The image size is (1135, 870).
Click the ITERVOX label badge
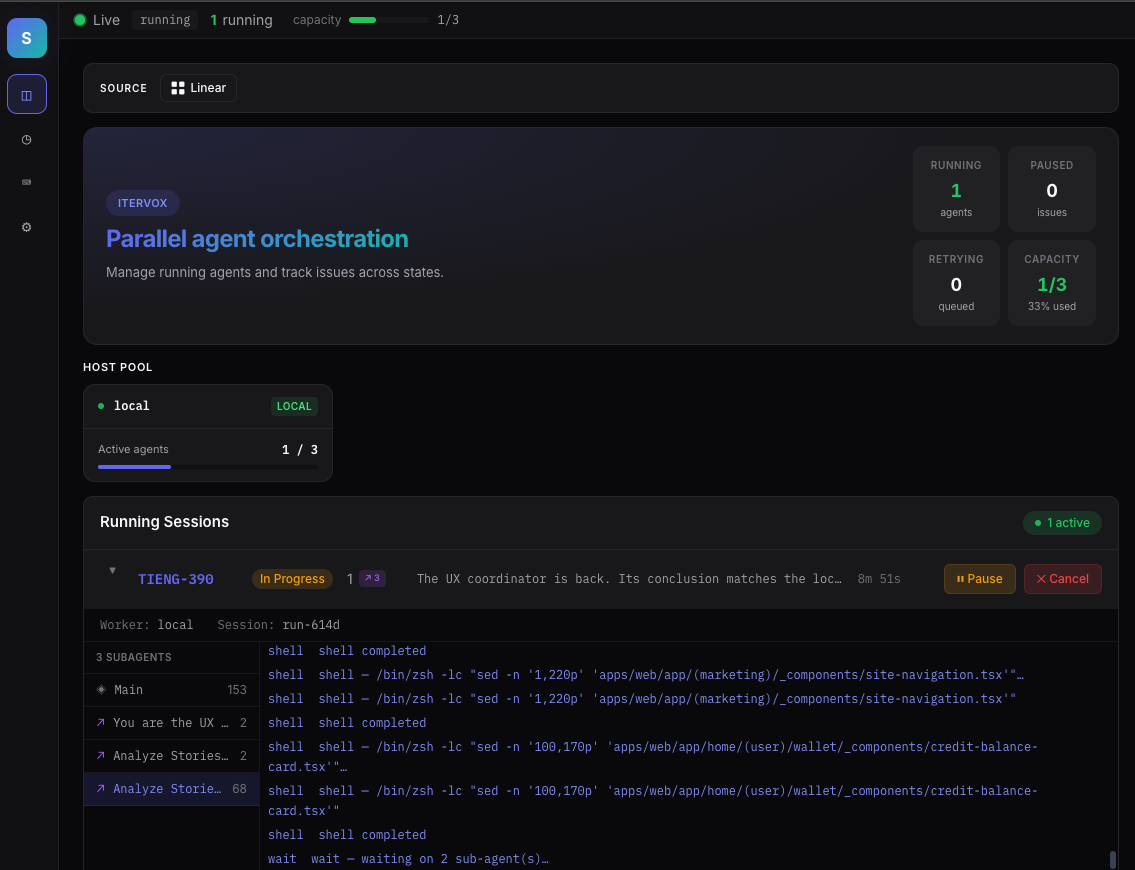[143, 203]
